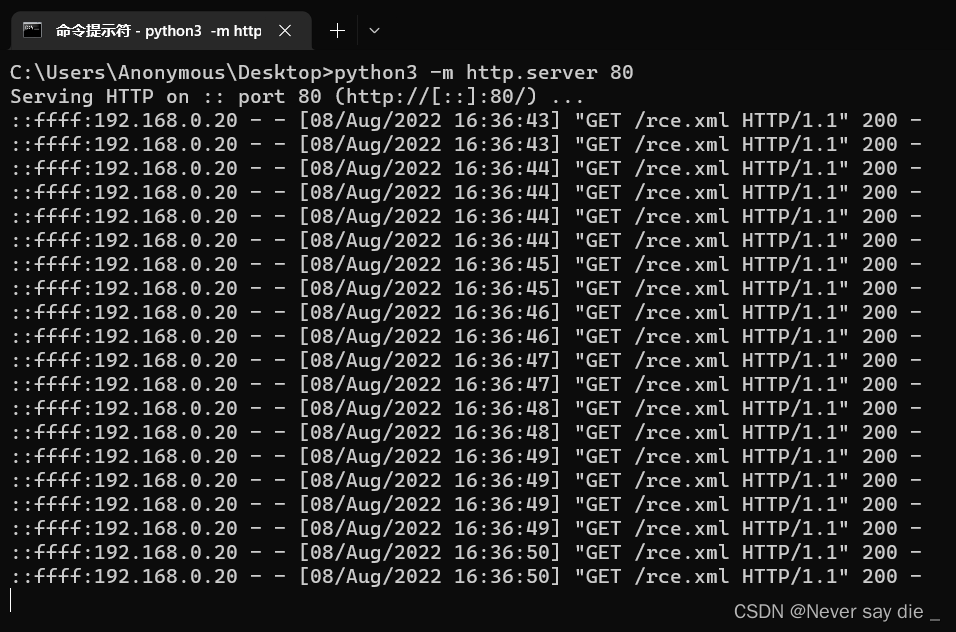Click the chevron to open the tab dropdown menu
Image resolution: width=956 pixels, height=632 pixels.
point(374,30)
